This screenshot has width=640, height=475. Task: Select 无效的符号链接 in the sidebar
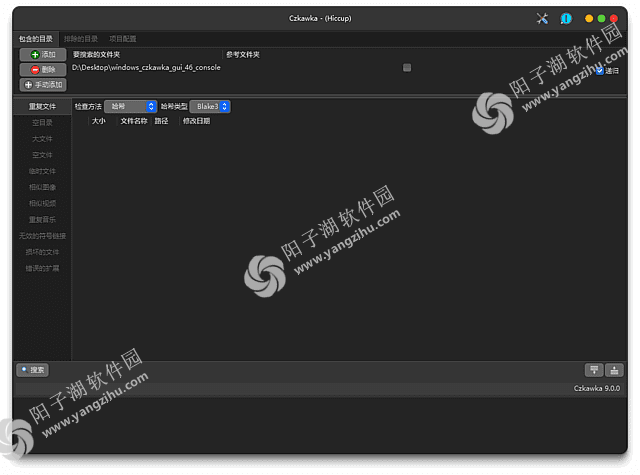(x=42, y=236)
